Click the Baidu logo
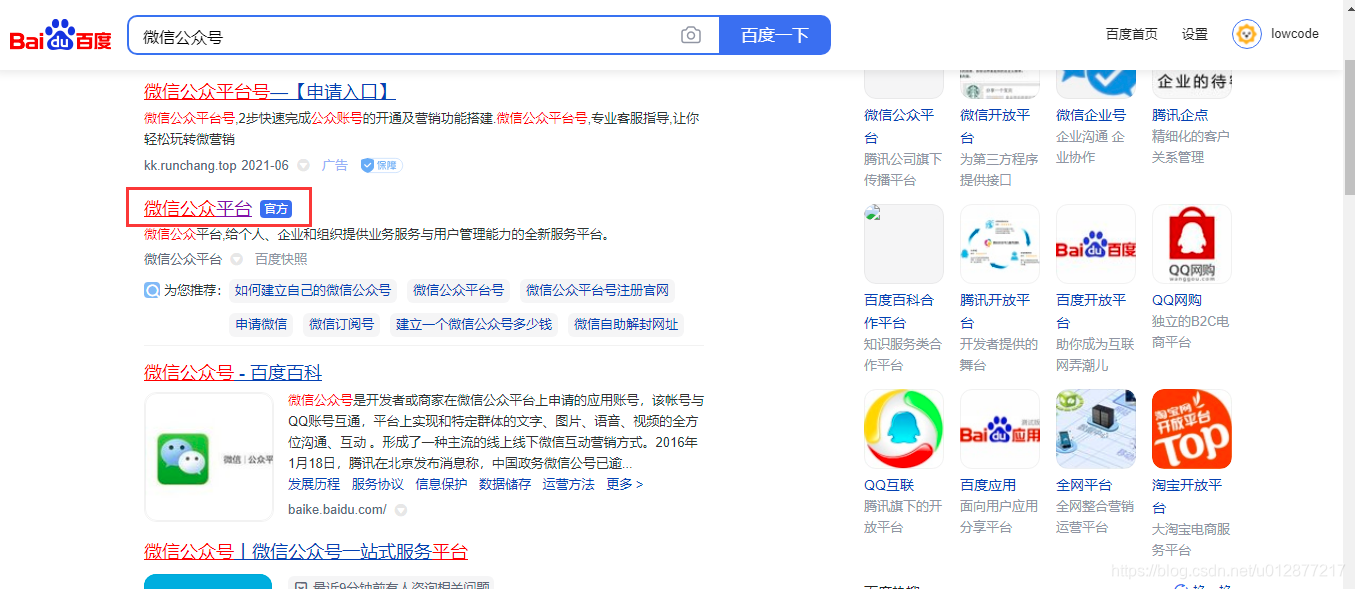 60,33
